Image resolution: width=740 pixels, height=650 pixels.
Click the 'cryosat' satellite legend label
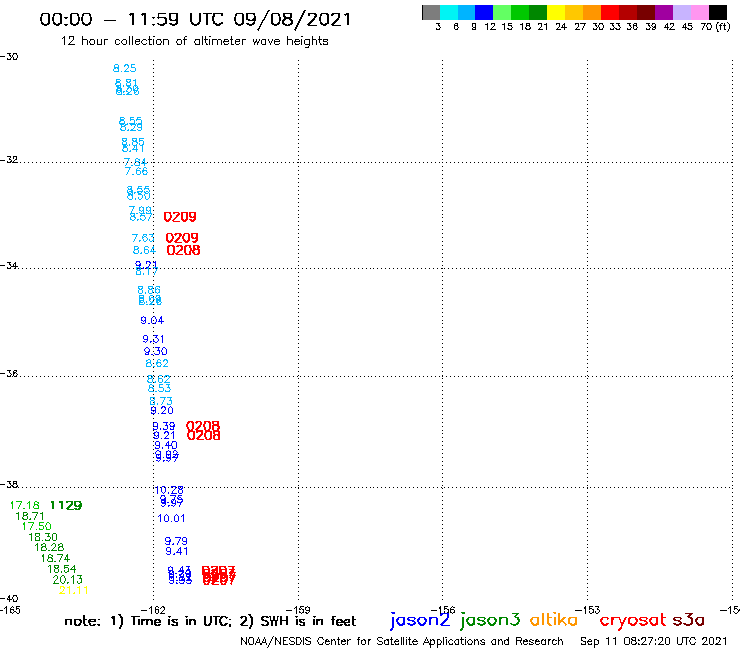pos(633,620)
